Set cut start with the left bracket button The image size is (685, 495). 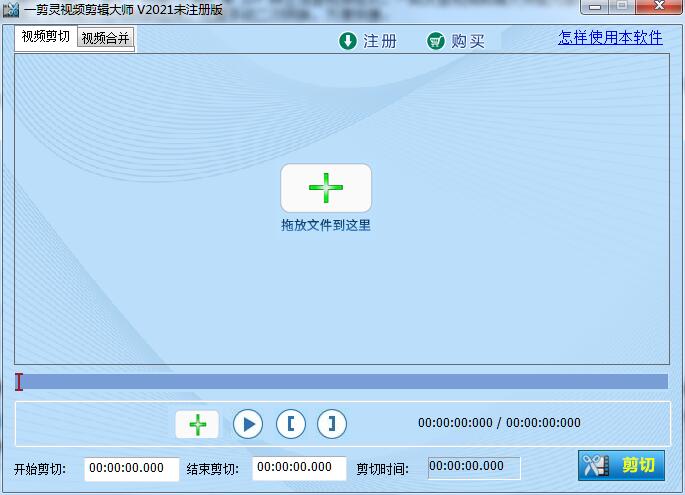(291, 424)
